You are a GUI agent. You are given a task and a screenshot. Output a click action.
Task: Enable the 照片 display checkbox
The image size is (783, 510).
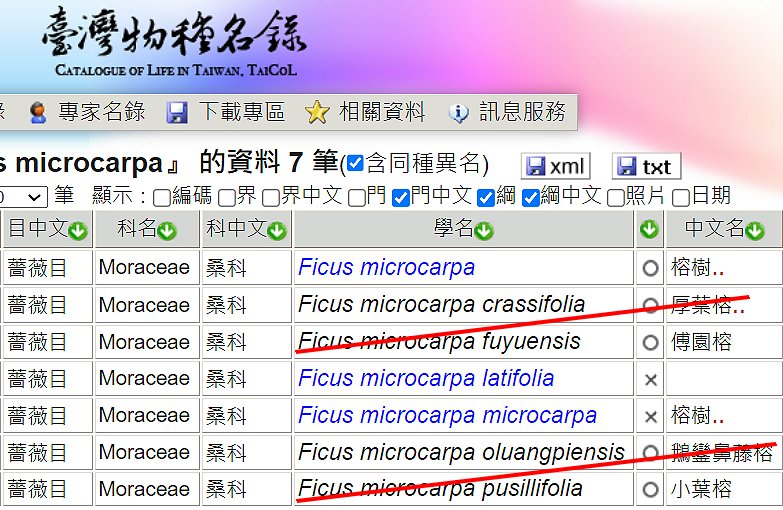pos(615,197)
